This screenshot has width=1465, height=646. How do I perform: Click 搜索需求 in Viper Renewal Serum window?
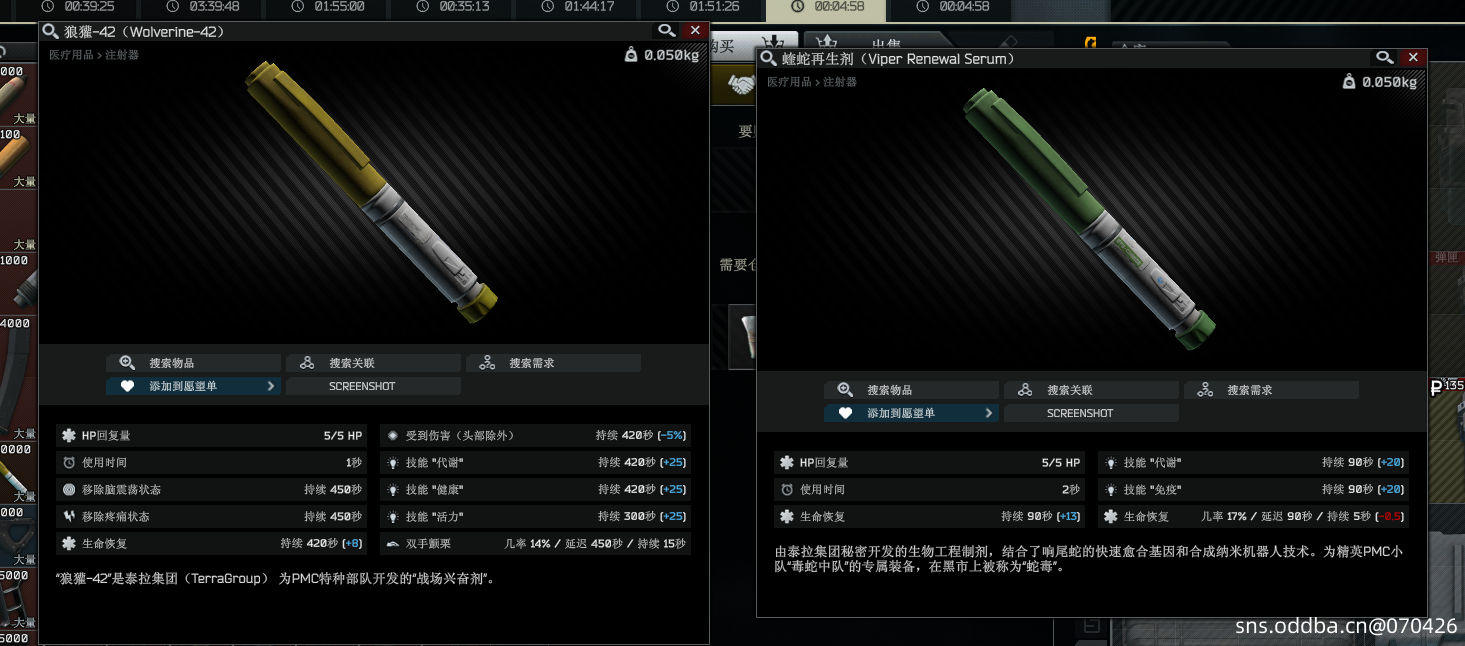[1272, 390]
